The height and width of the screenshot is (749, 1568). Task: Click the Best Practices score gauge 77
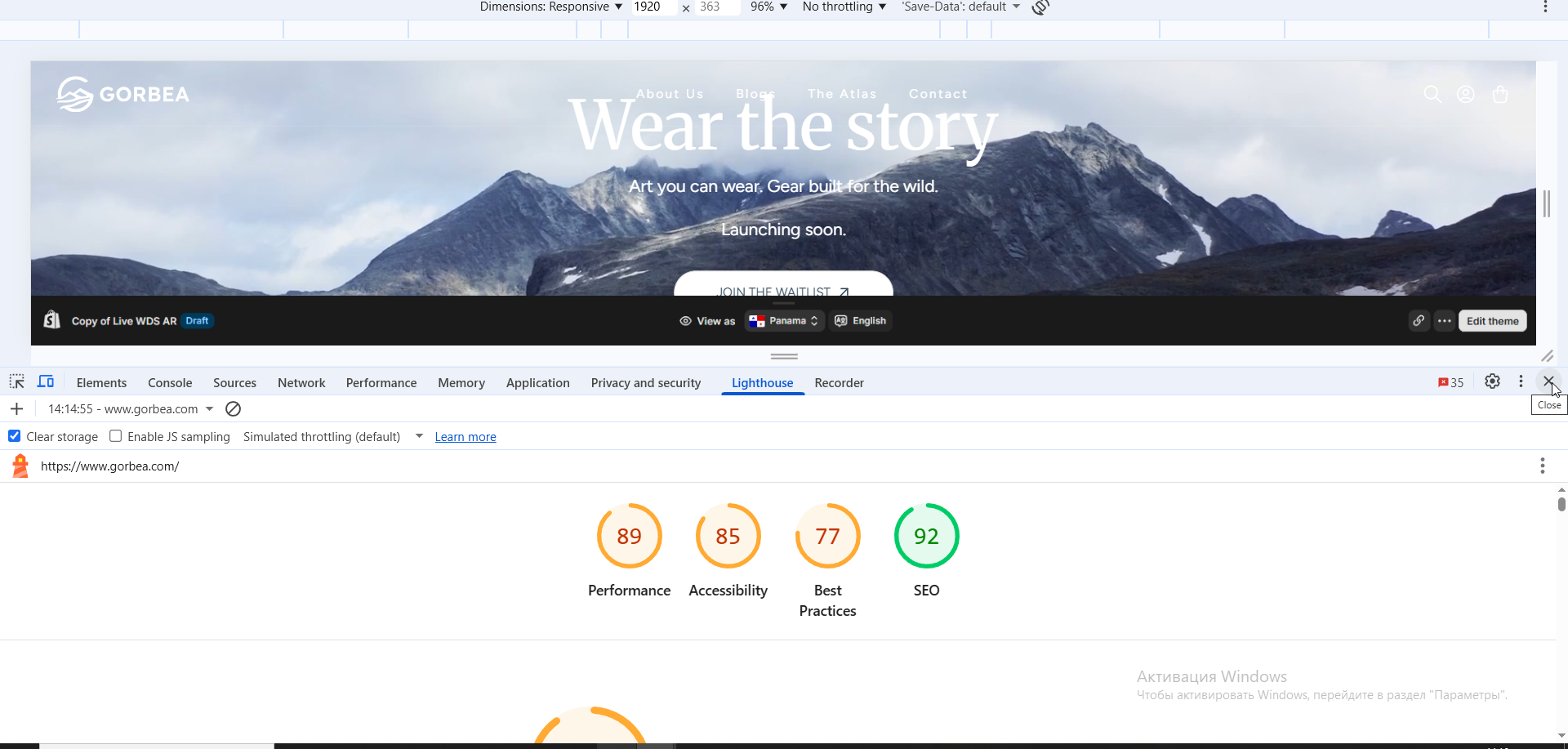tap(827, 536)
